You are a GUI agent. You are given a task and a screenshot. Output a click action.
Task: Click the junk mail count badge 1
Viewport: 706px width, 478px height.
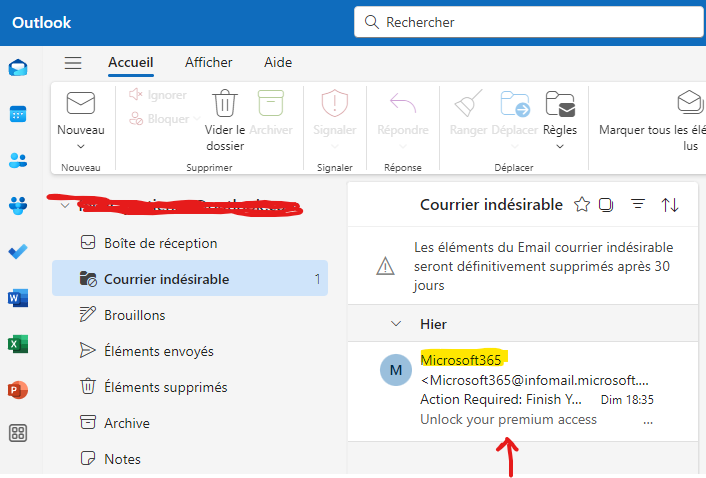coord(317,279)
